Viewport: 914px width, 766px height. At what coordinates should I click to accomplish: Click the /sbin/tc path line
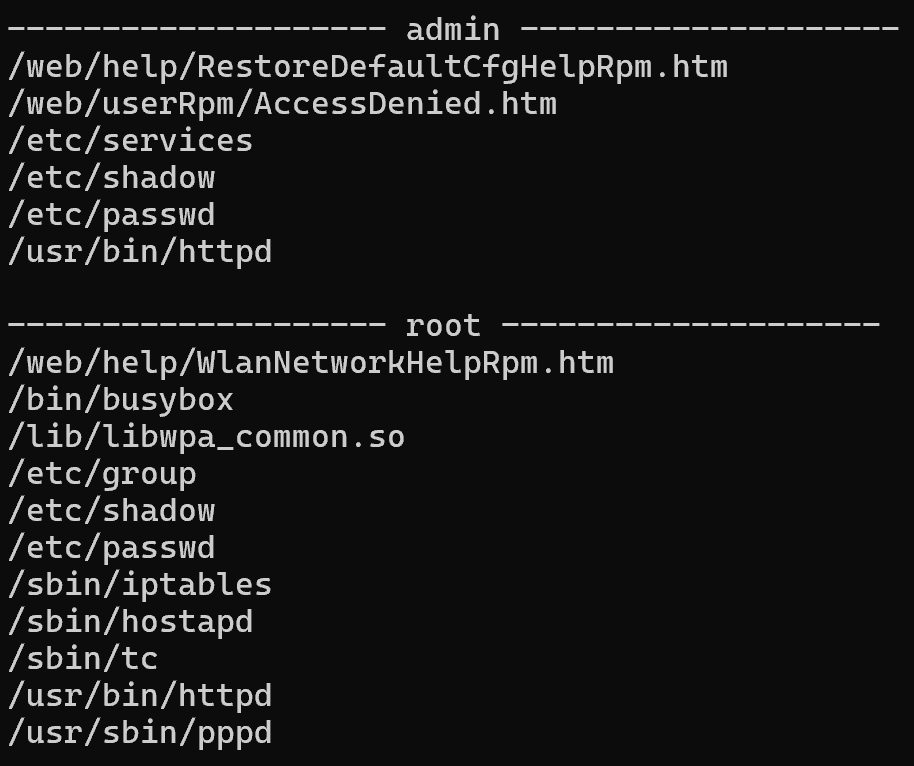[x=83, y=658]
